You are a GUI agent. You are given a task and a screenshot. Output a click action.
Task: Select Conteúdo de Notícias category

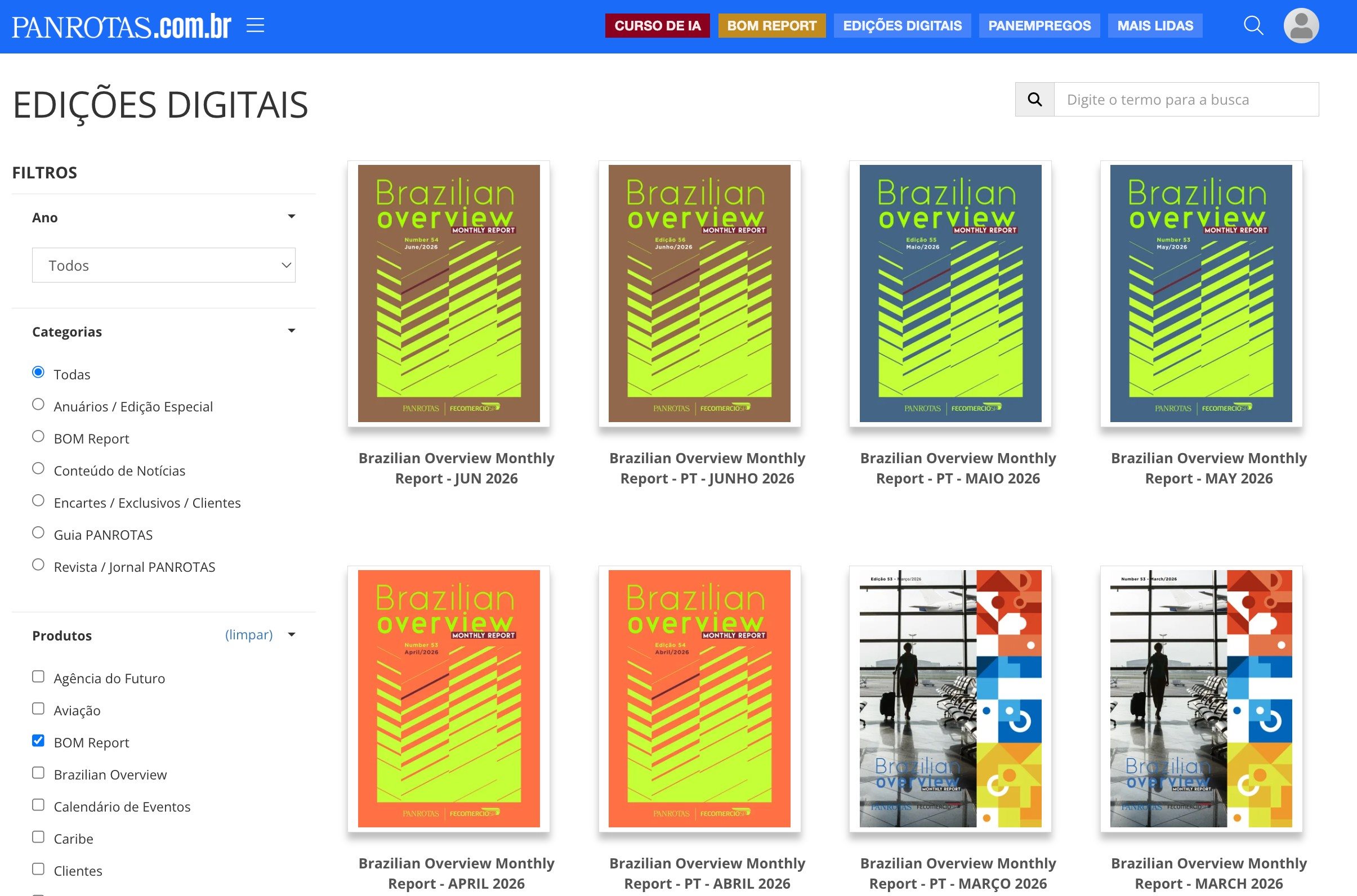[x=38, y=469]
